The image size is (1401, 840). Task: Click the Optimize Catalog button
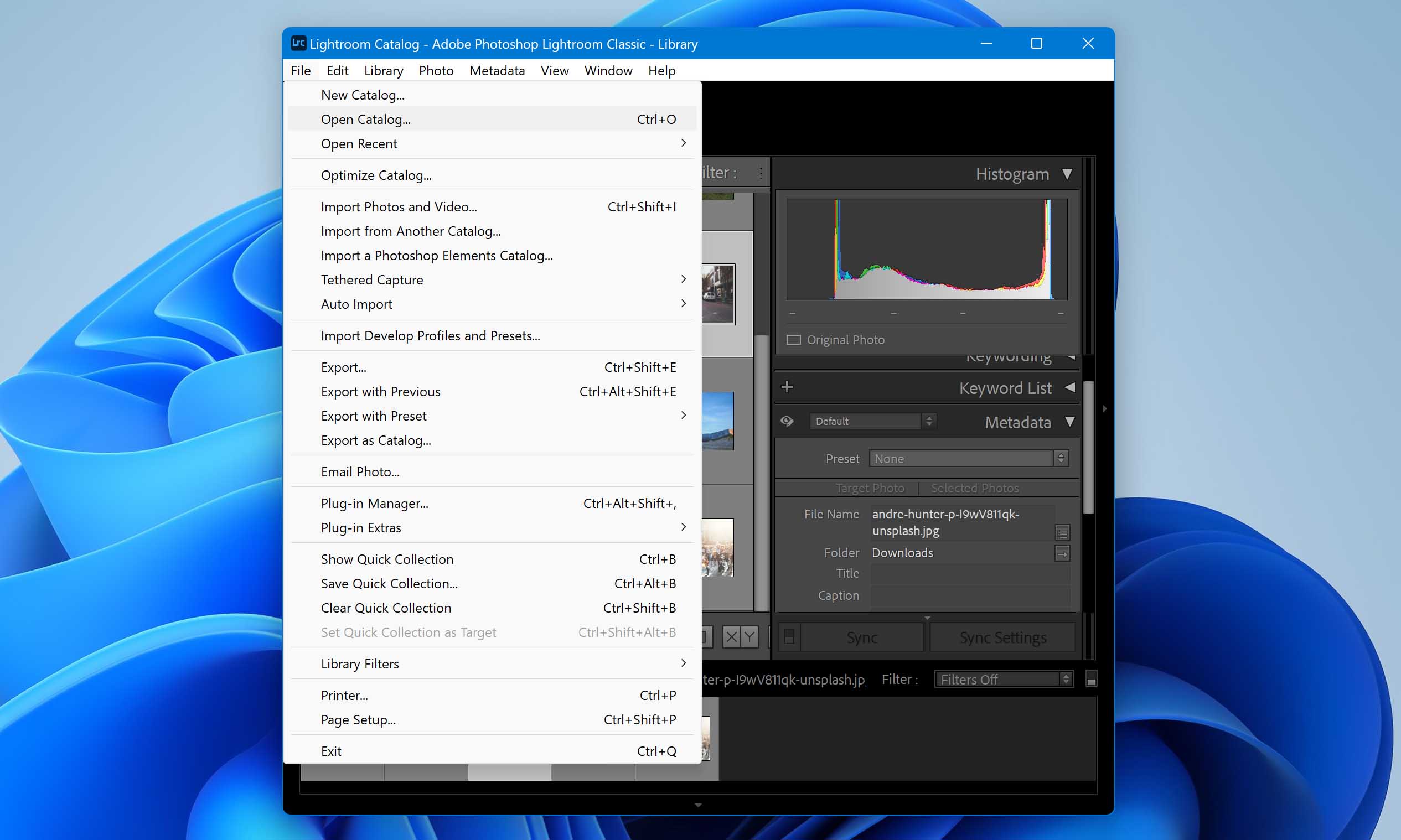[376, 175]
